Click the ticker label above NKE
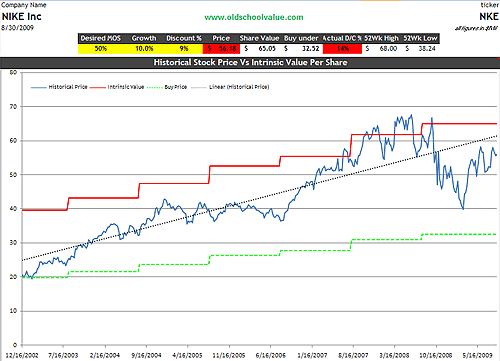Screen dimensions: 500x361 489,5
